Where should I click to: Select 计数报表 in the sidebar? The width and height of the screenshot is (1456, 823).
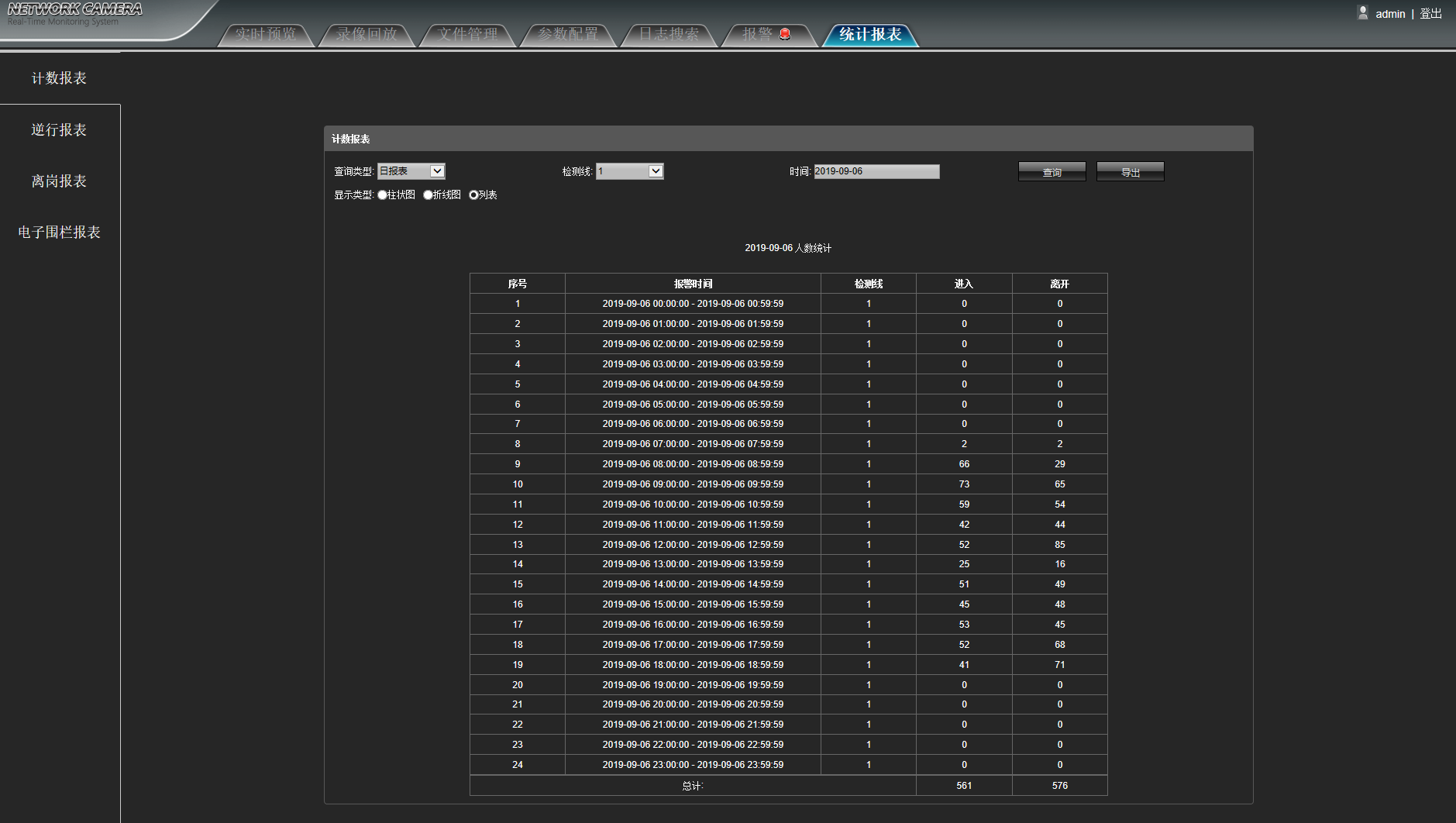click(x=60, y=78)
